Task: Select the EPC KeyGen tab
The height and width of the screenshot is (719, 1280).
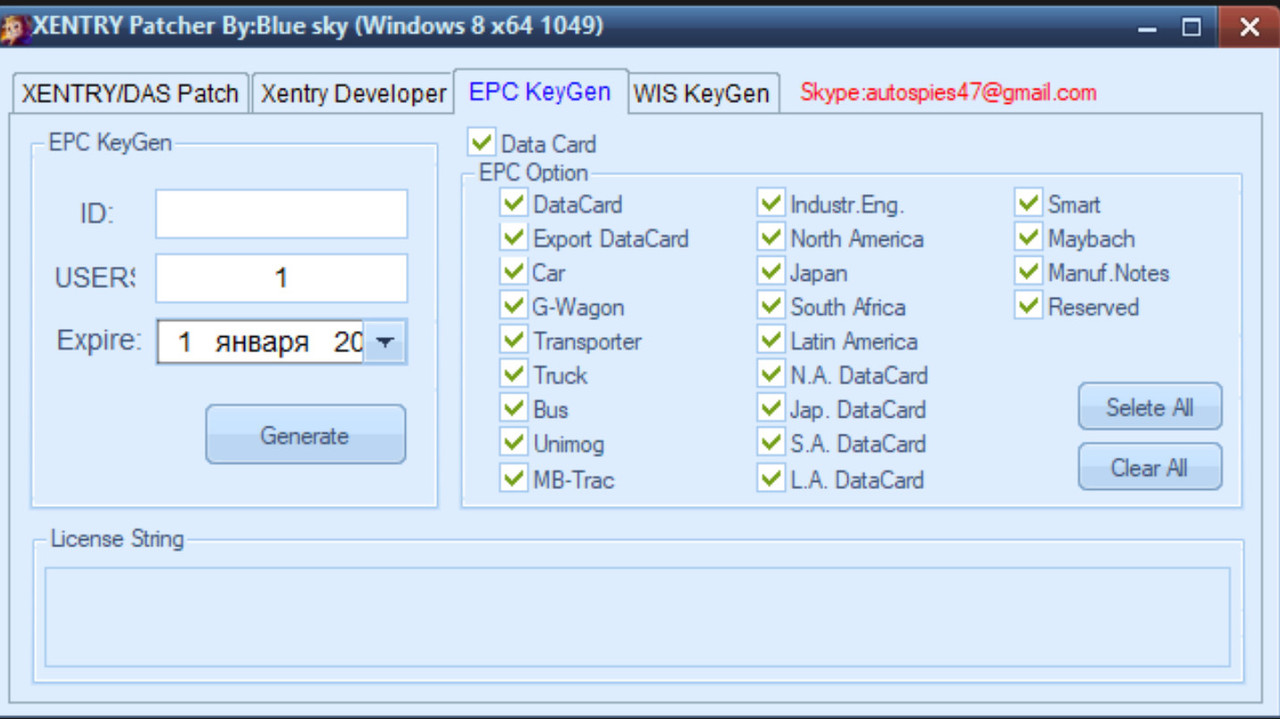Action: pyautogui.click(x=540, y=91)
